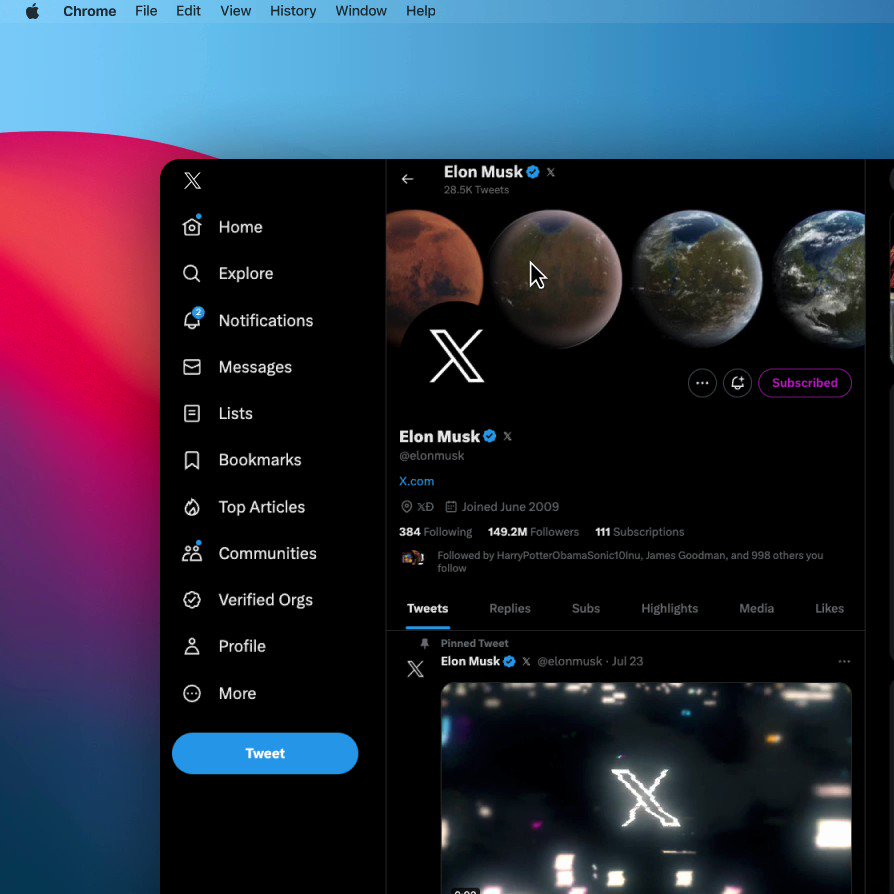Go back using the header arrow

407,179
